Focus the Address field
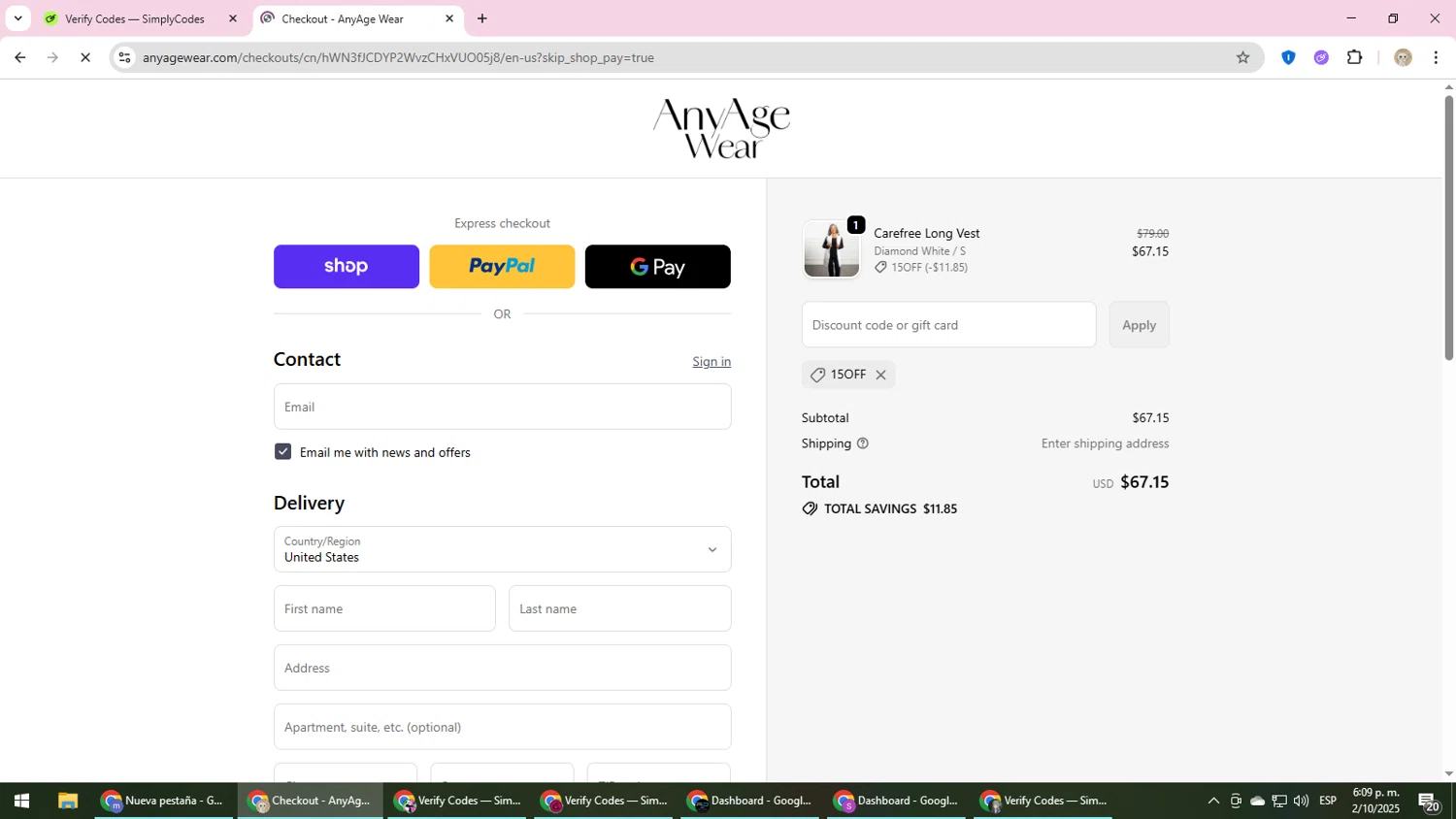 (502, 668)
